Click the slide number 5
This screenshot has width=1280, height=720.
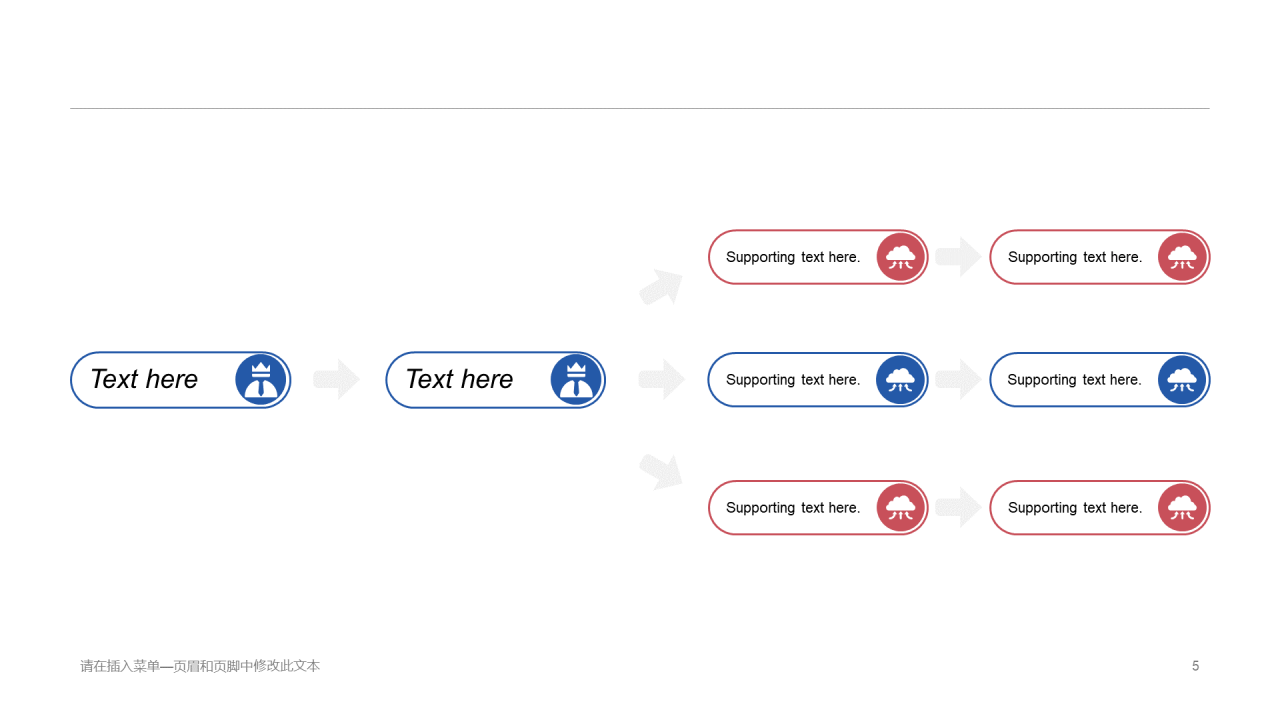[1195, 666]
